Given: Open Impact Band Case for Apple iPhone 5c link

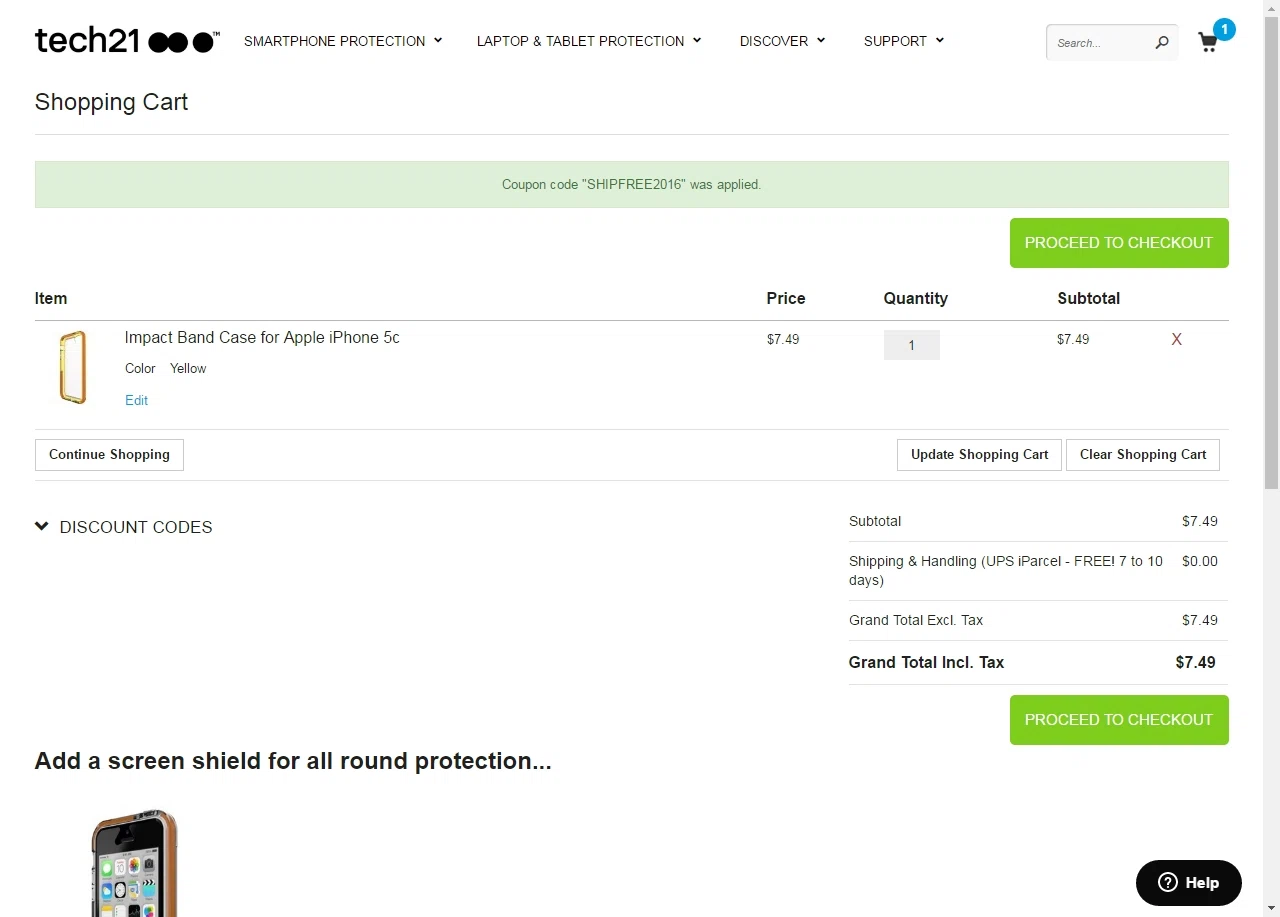Looking at the screenshot, I should click(262, 338).
